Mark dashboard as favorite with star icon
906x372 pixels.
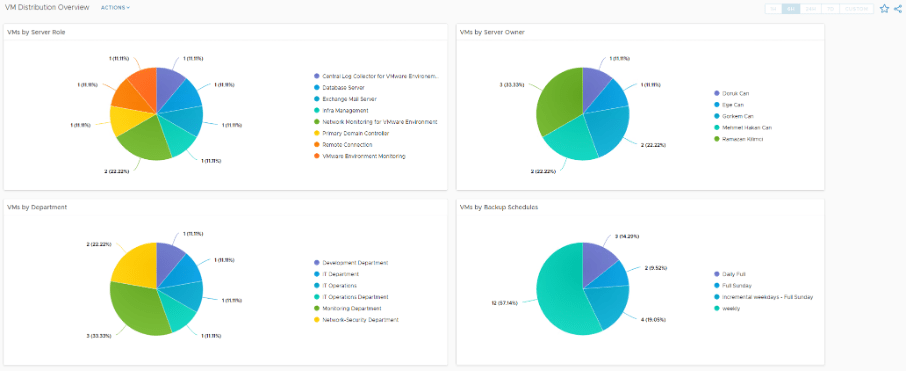pos(884,9)
